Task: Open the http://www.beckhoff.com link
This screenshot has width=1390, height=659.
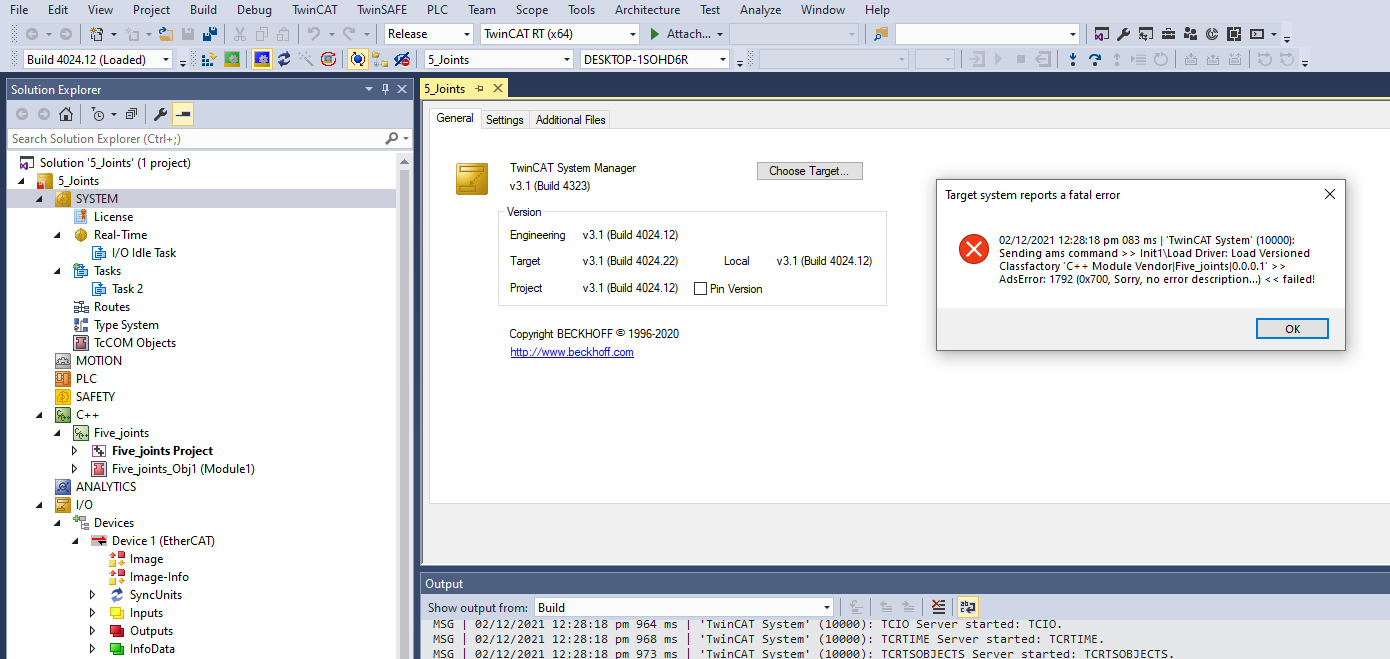Action: 572,352
